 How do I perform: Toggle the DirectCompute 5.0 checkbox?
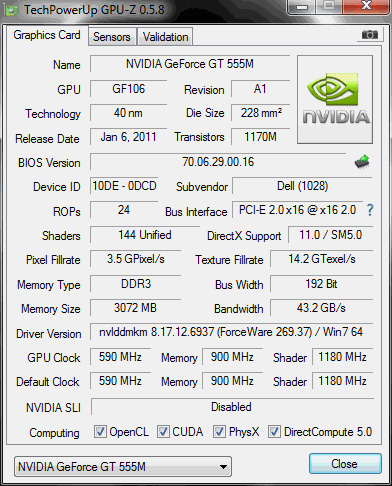(274, 432)
